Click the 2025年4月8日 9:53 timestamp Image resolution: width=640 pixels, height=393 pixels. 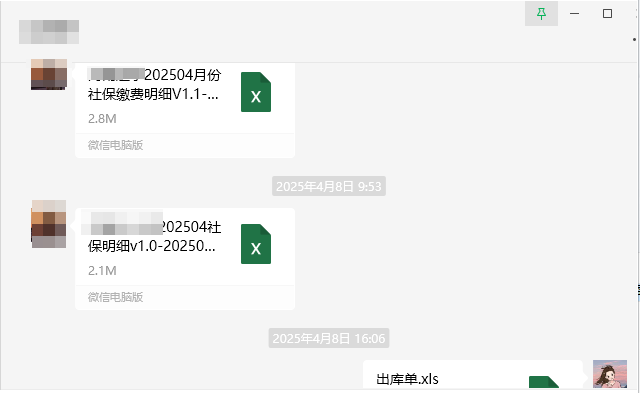click(x=329, y=187)
